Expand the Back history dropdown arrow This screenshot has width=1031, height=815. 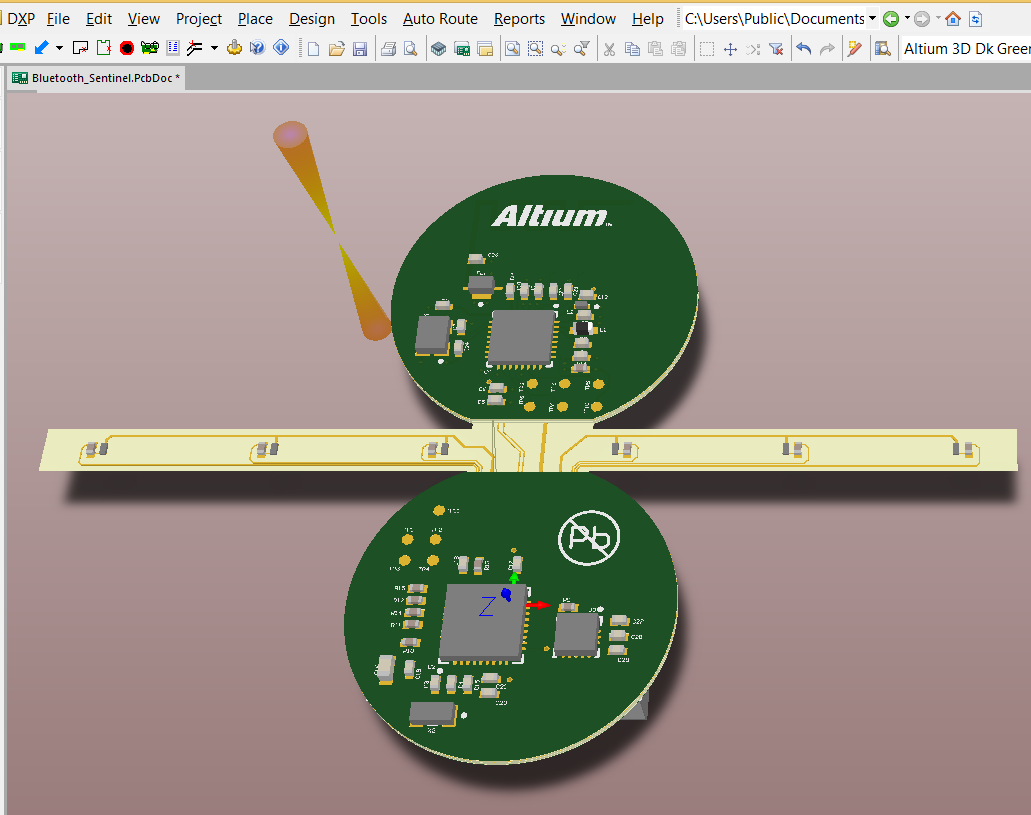[907, 18]
